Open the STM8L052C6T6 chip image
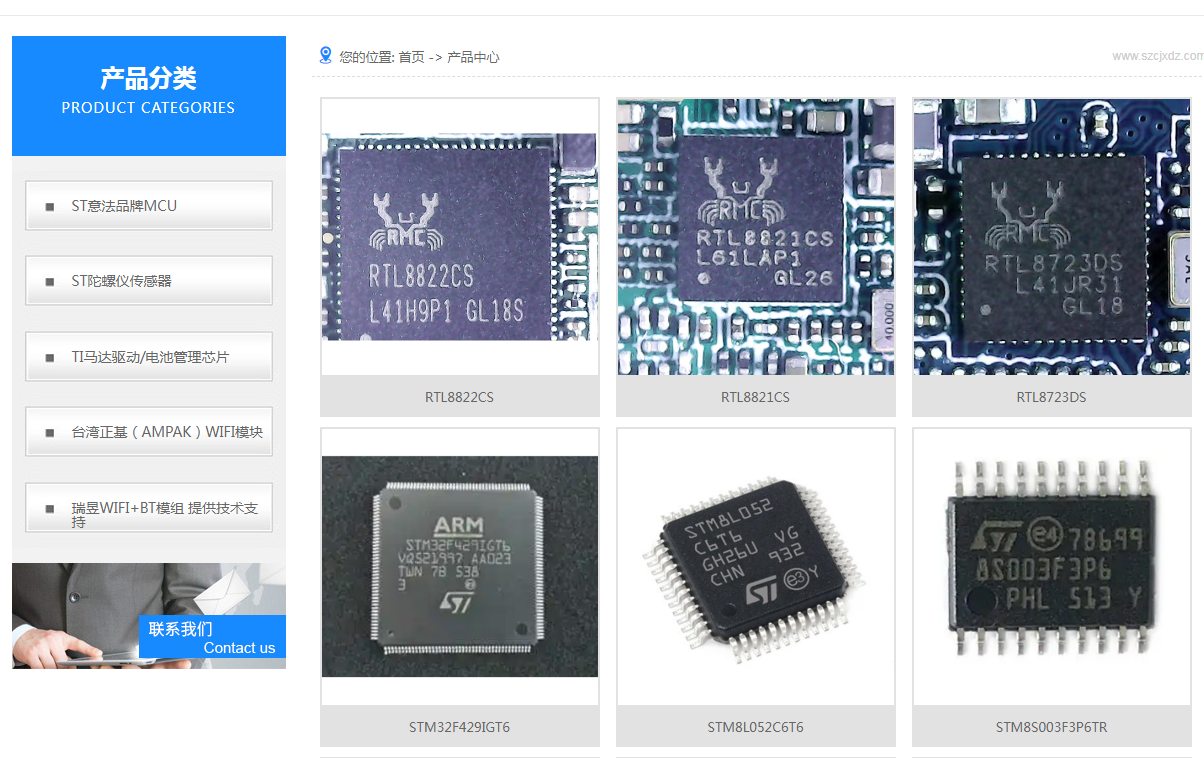The width and height of the screenshot is (1204, 758). (x=756, y=567)
